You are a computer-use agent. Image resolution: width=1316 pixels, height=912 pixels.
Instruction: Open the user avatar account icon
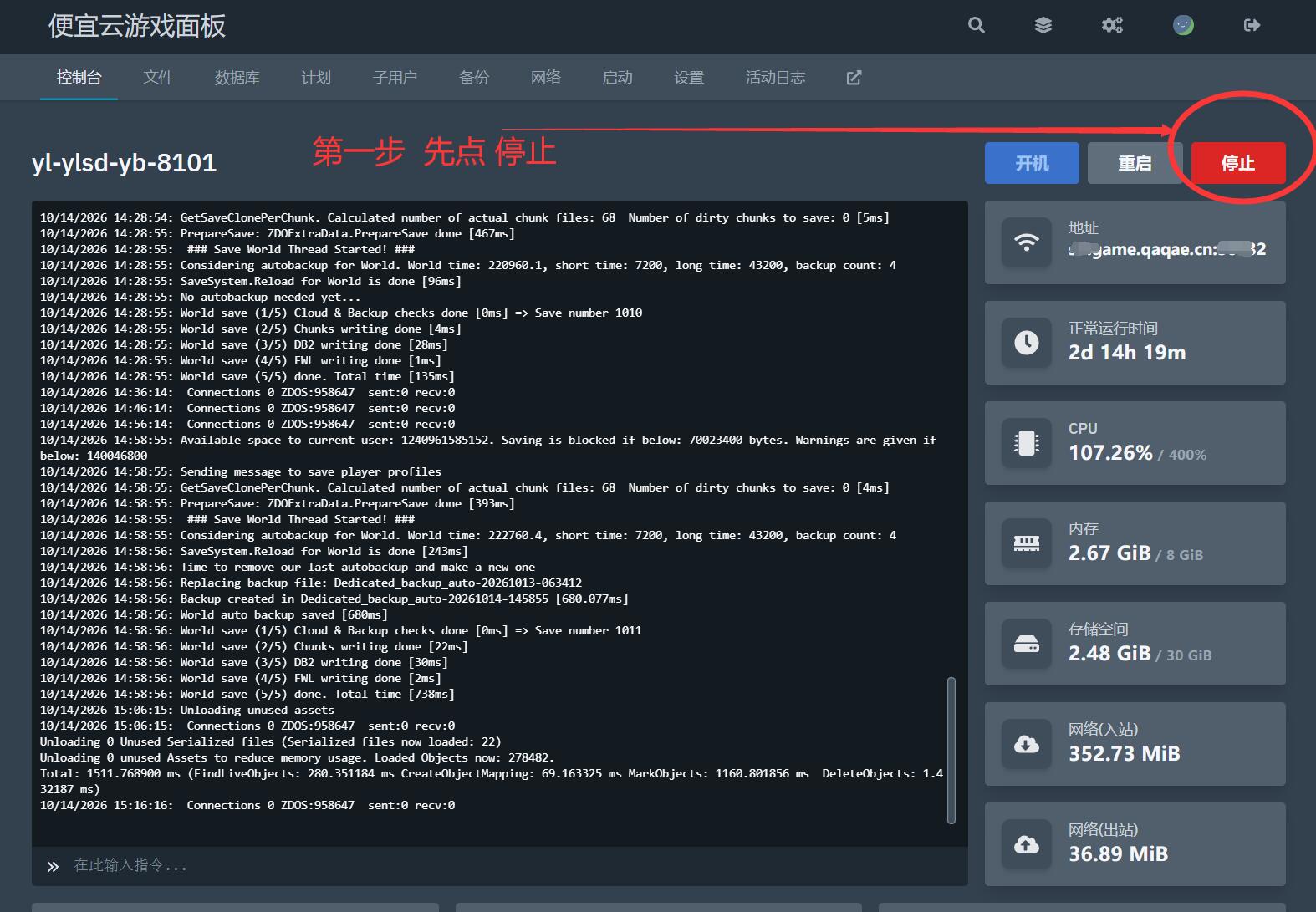1183,25
